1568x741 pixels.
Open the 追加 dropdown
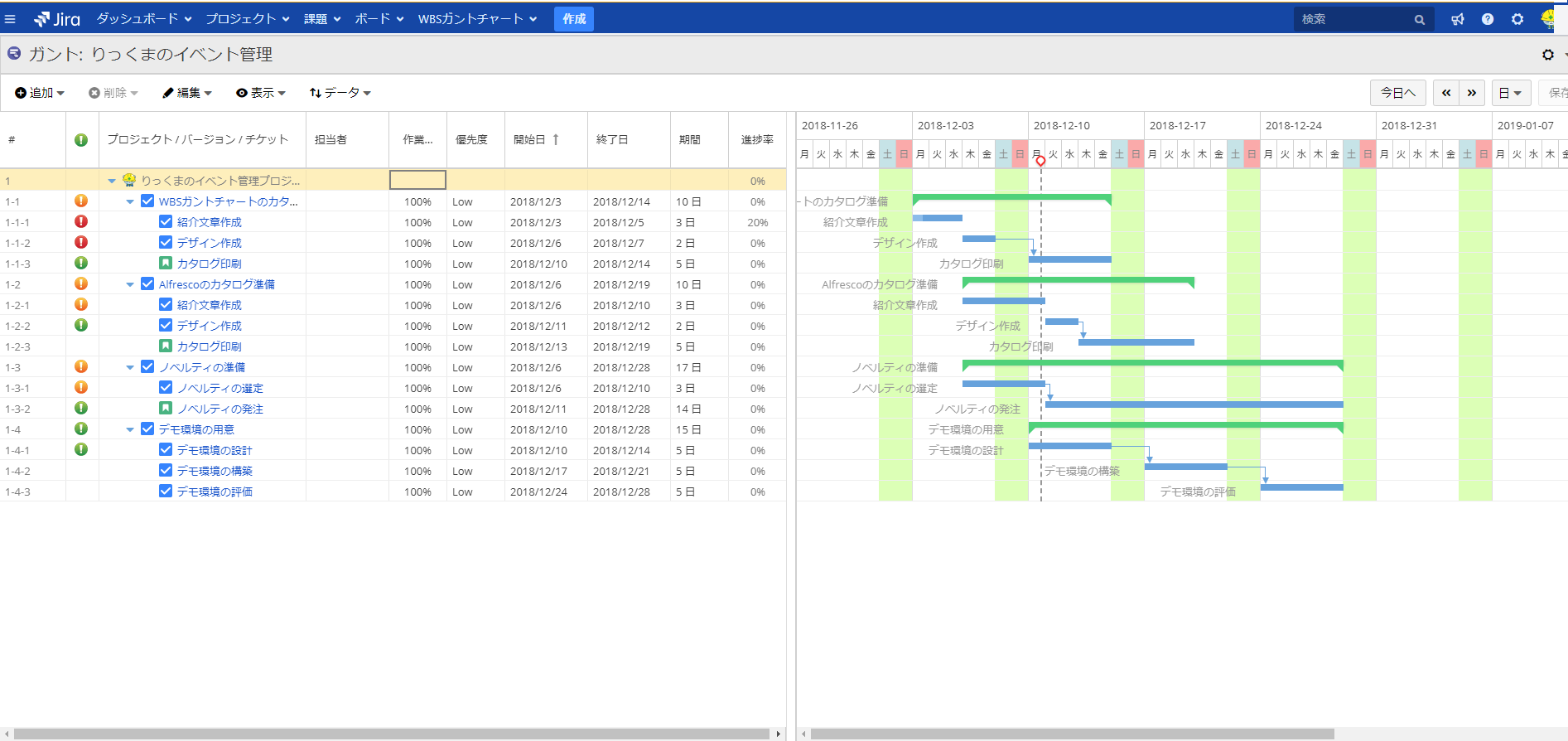point(40,93)
